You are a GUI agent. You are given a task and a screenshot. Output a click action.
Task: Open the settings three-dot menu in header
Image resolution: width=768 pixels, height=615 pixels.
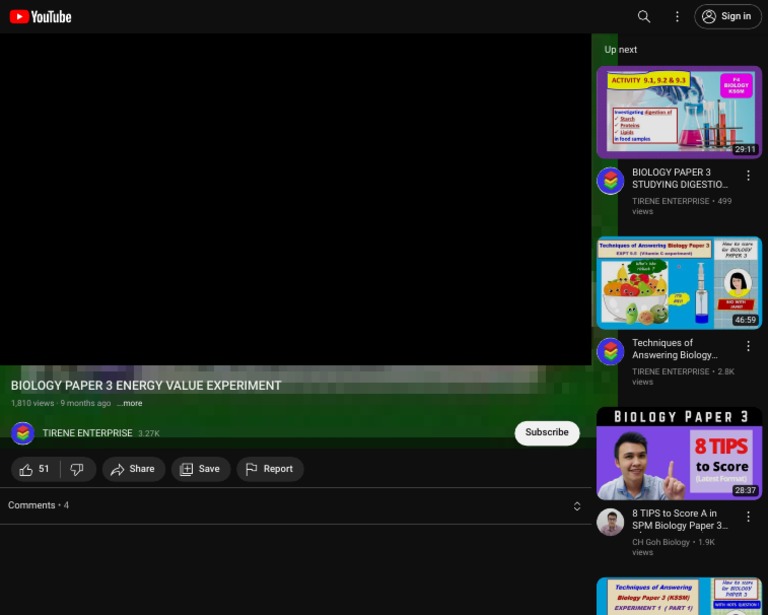click(677, 16)
